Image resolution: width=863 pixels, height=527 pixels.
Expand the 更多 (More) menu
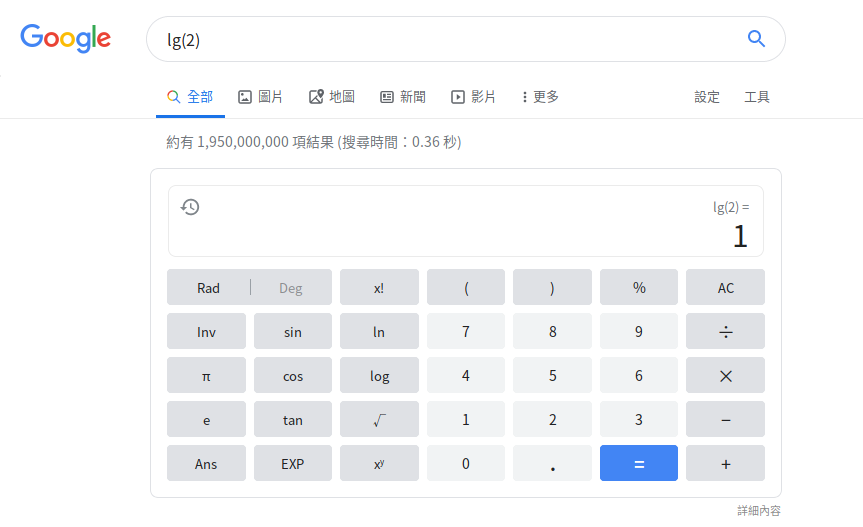coord(540,97)
